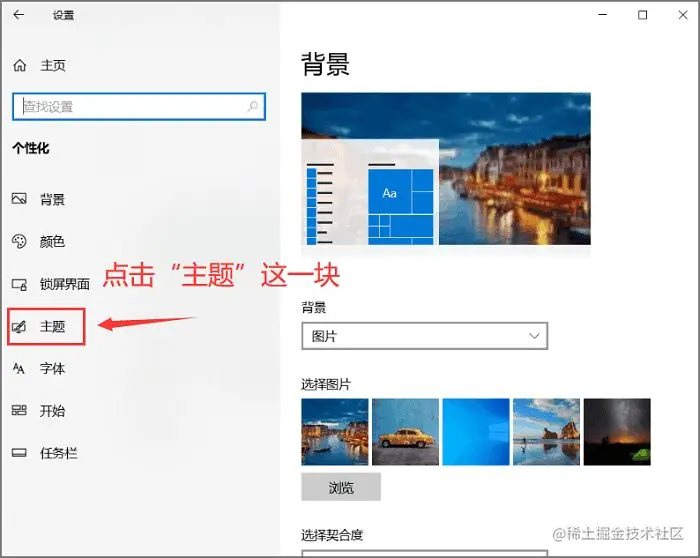
Task: Expand the dropdown chevron next to 图片
Action: [534, 336]
